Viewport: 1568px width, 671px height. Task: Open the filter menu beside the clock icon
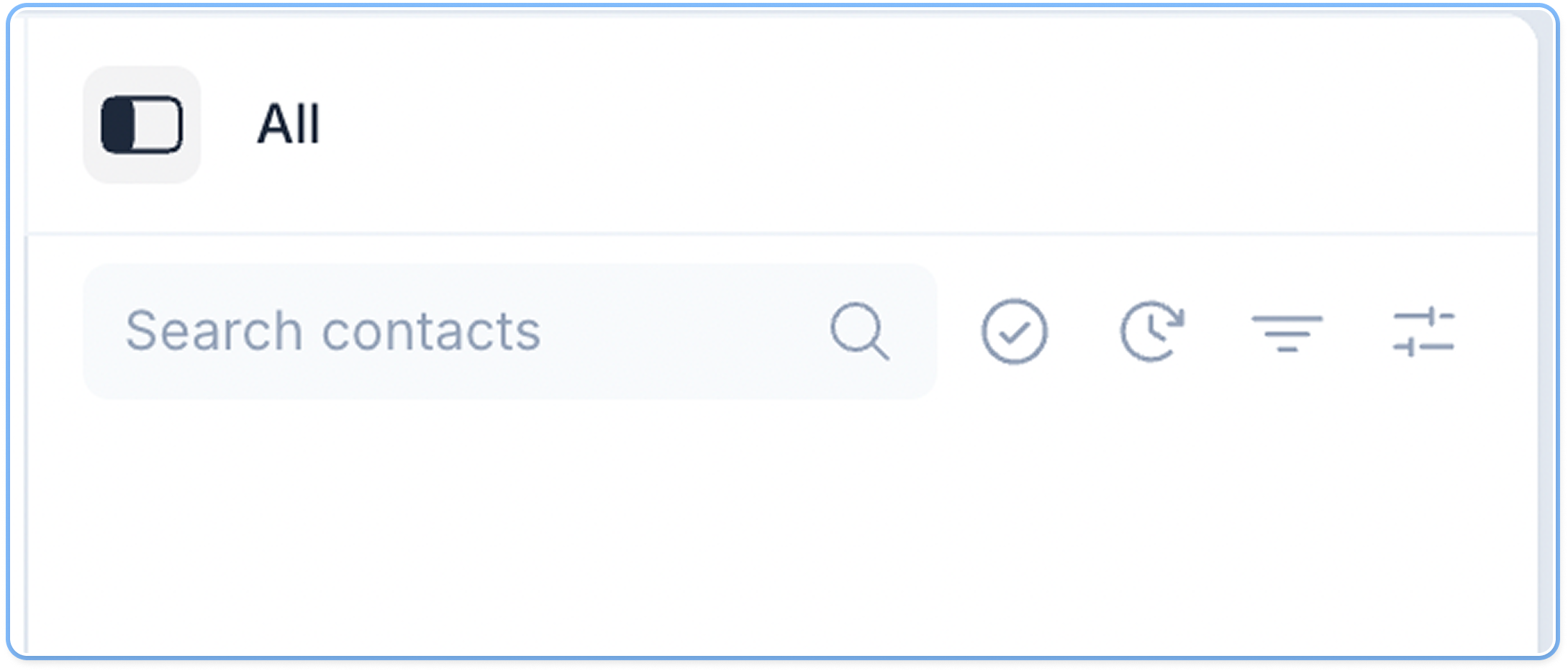(1287, 333)
